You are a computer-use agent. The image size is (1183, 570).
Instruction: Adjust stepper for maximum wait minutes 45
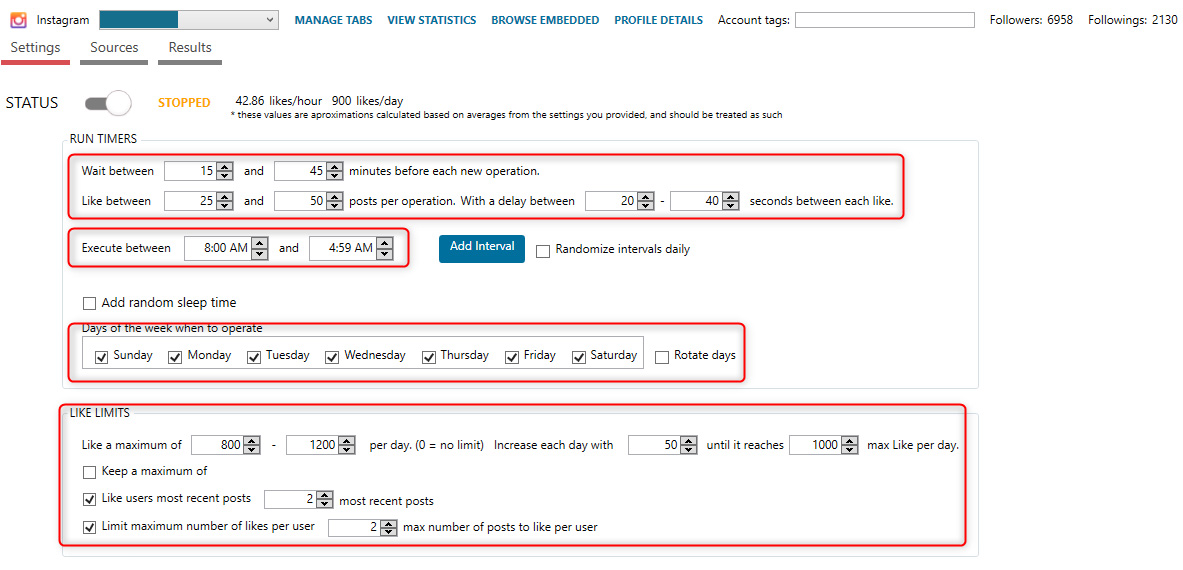[x=335, y=171]
